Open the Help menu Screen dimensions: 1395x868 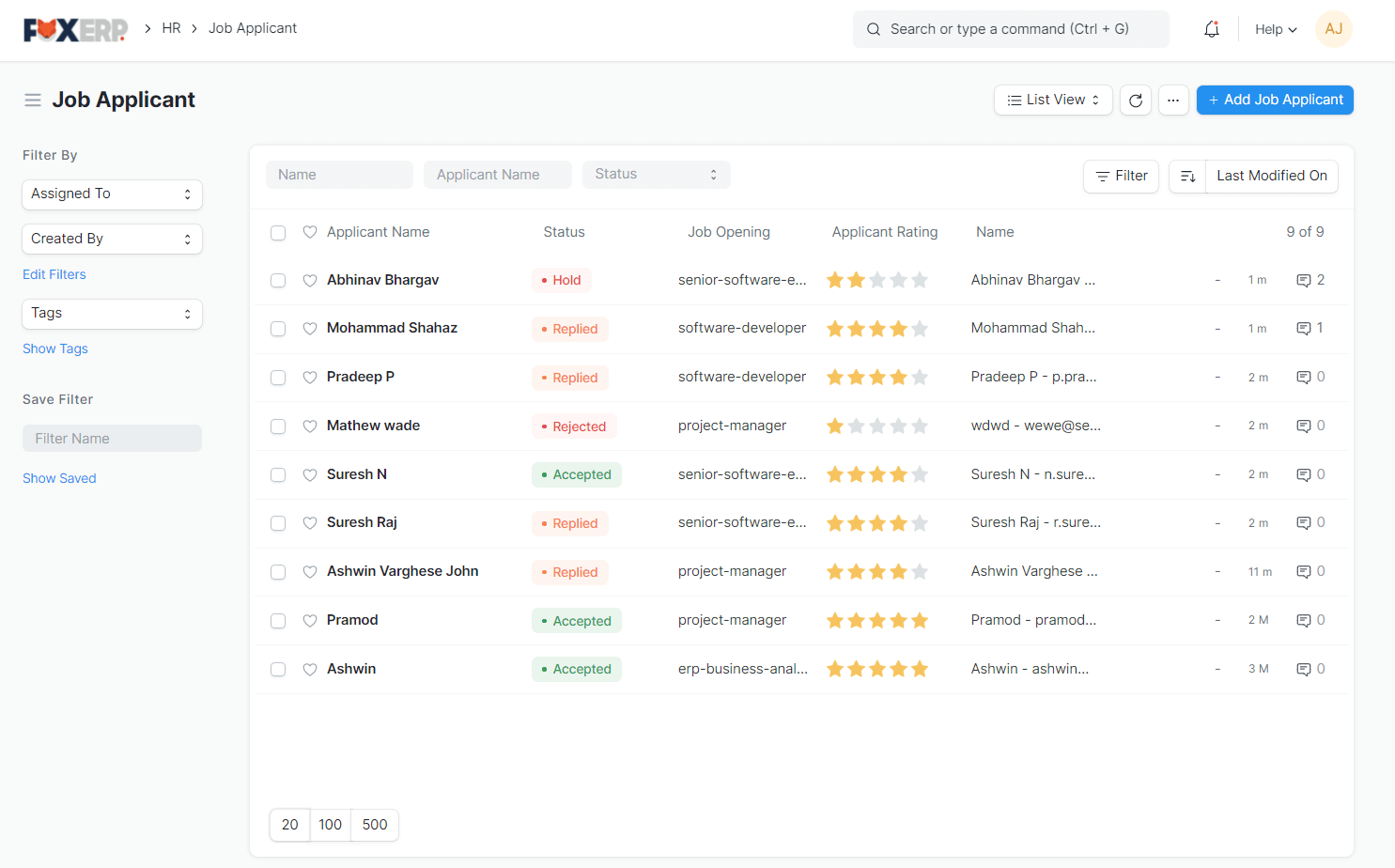[1275, 29]
